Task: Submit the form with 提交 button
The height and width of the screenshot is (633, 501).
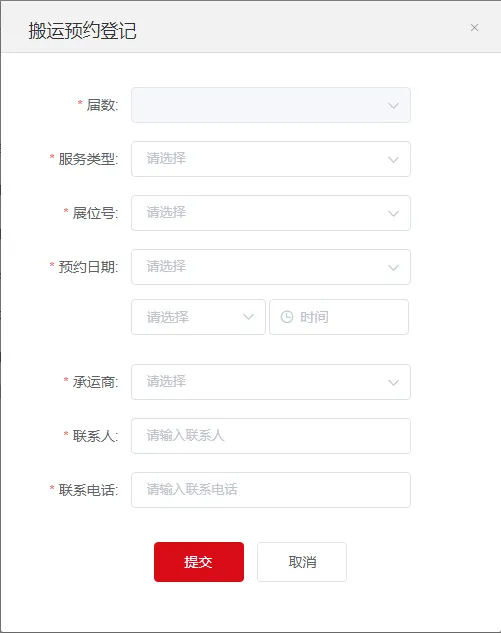Action: pyautogui.click(x=199, y=562)
